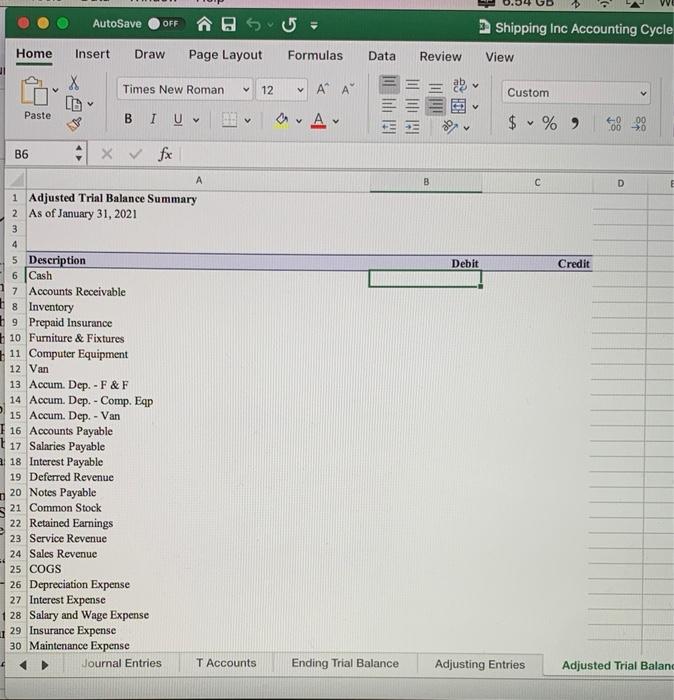Click Merge & Center icon
Image resolution: width=674 pixels, height=700 pixels.
pos(458,107)
